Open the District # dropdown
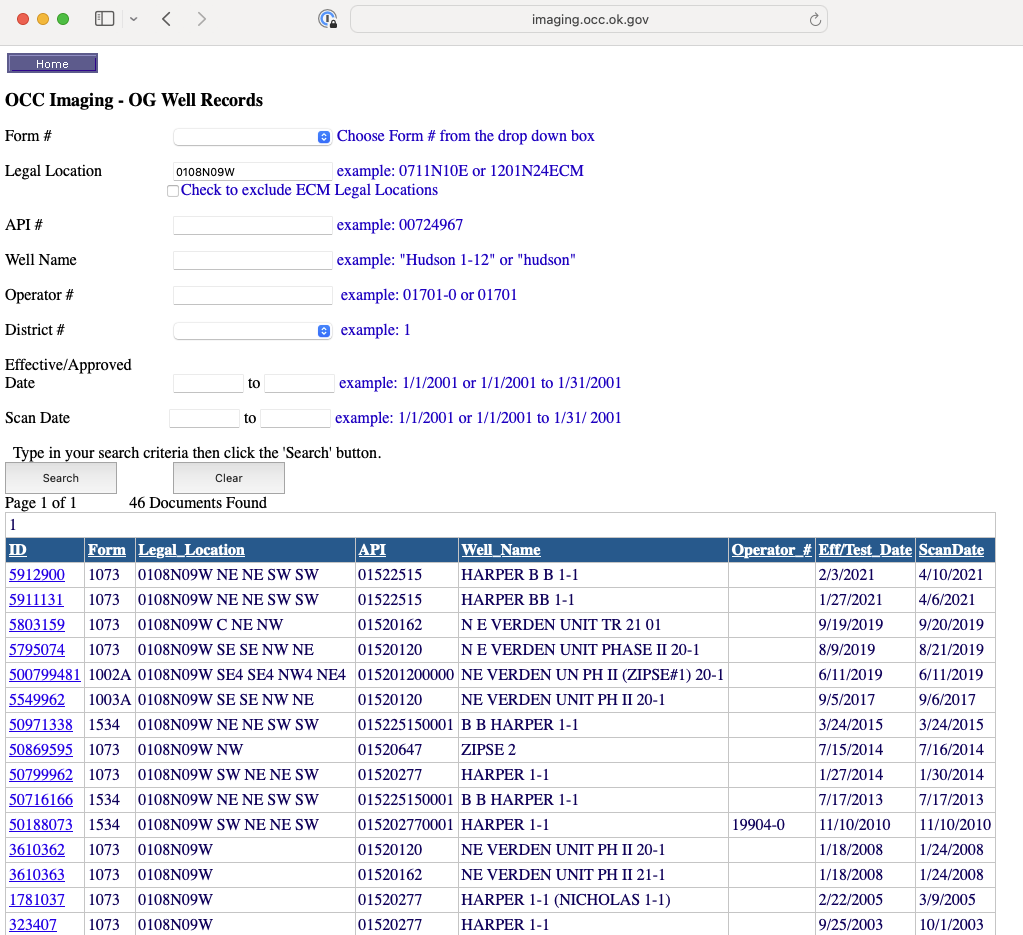 point(252,331)
